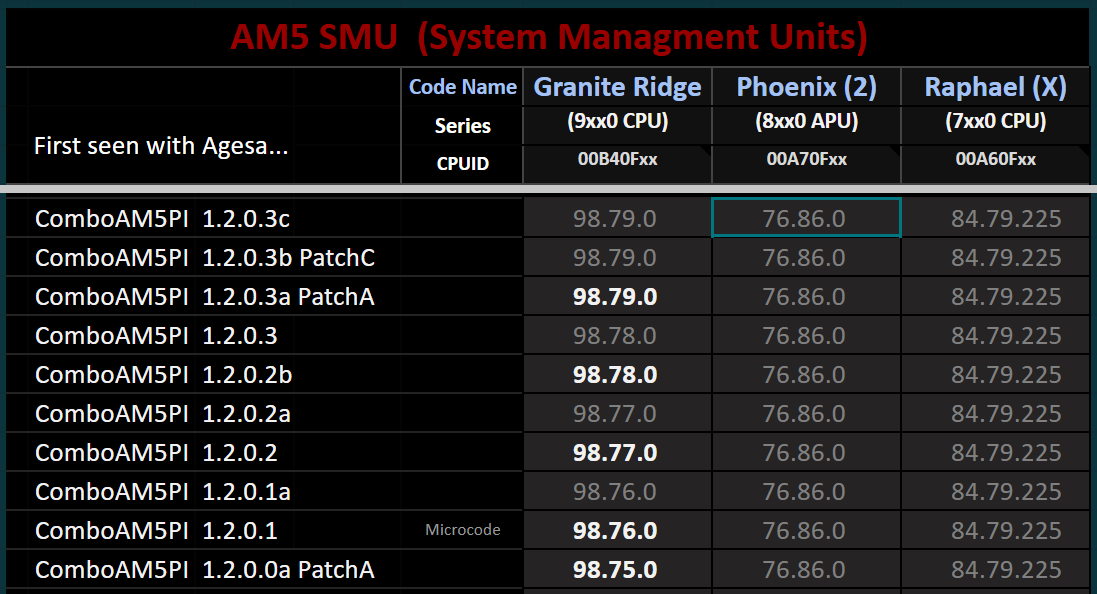Click Phoenix 76.86.0 in 1.2.0.2b row
The width and height of the screenshot is (1097, 594).
pyautogui.click(x=807, y=375)
